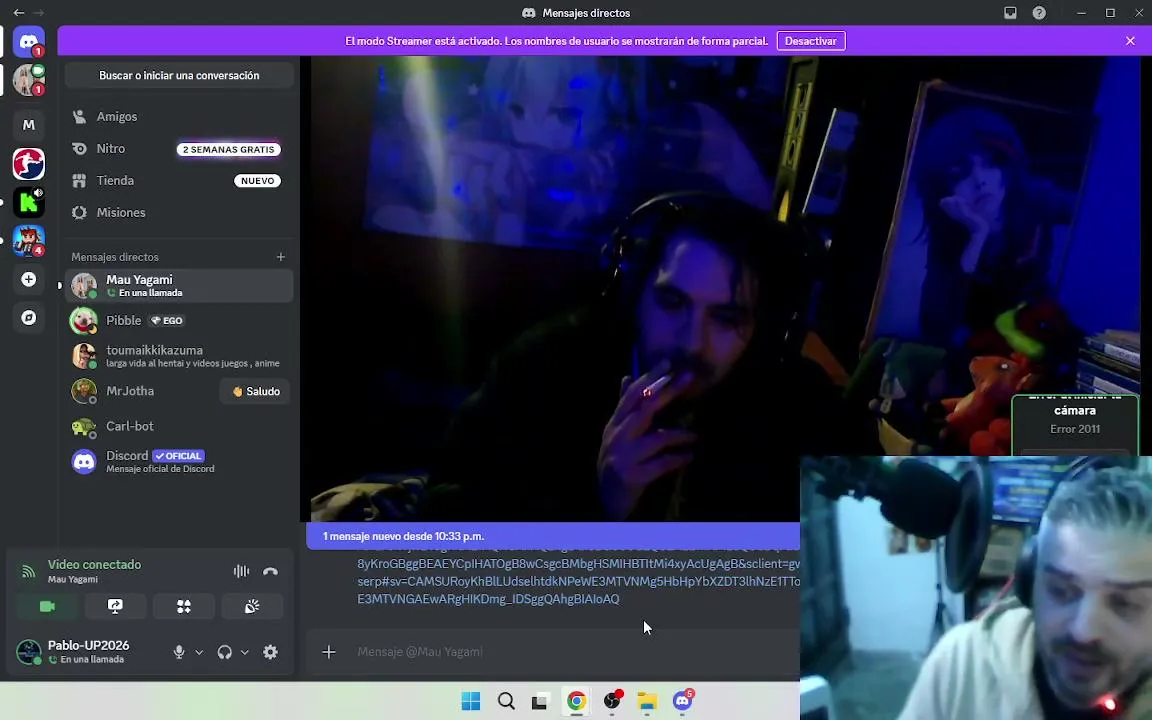
Task: Open the soundboard button
Action: click(x=252, y=606)
